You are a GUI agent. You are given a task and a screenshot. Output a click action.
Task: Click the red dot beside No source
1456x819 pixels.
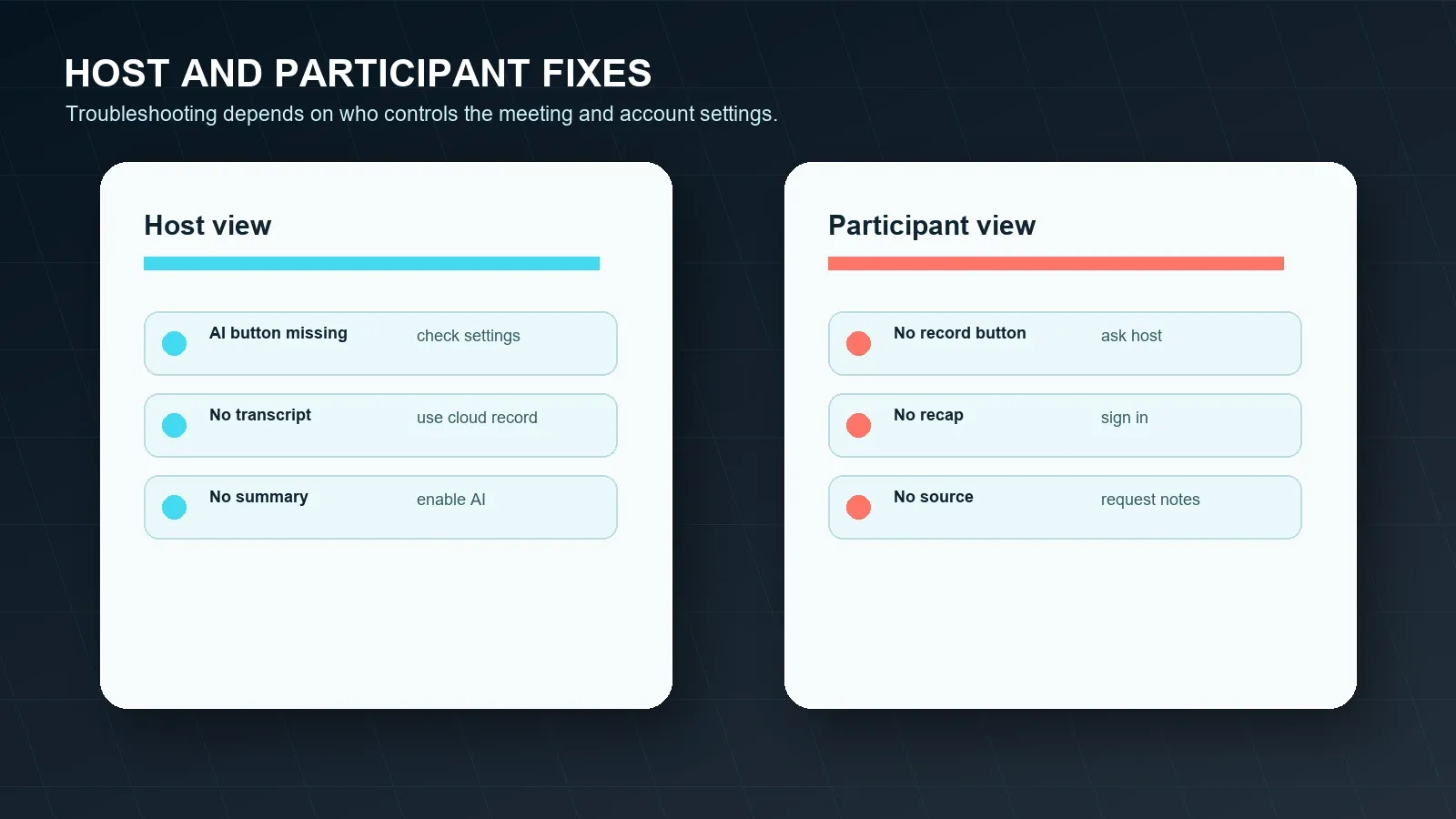pos(858,507)
